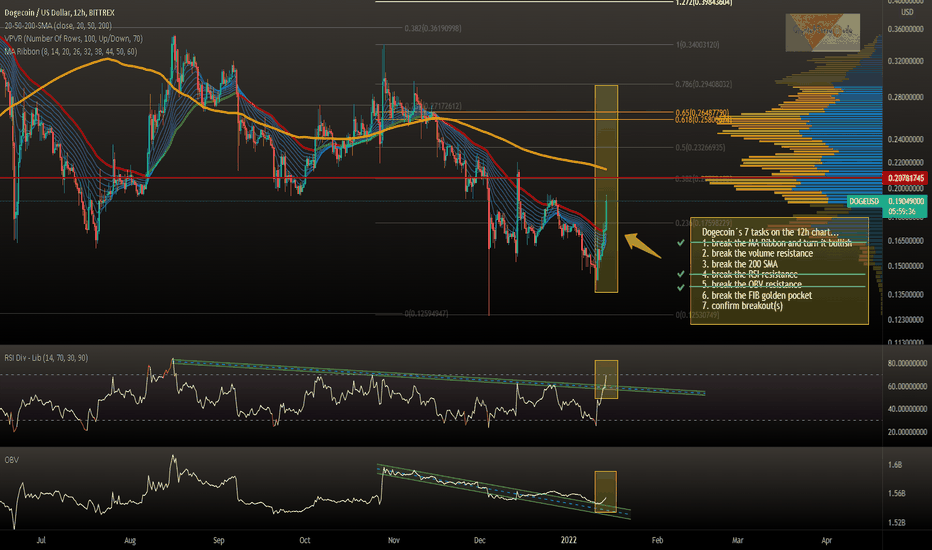Select the RSI Div - Lib indicator legend

[46, 358]
